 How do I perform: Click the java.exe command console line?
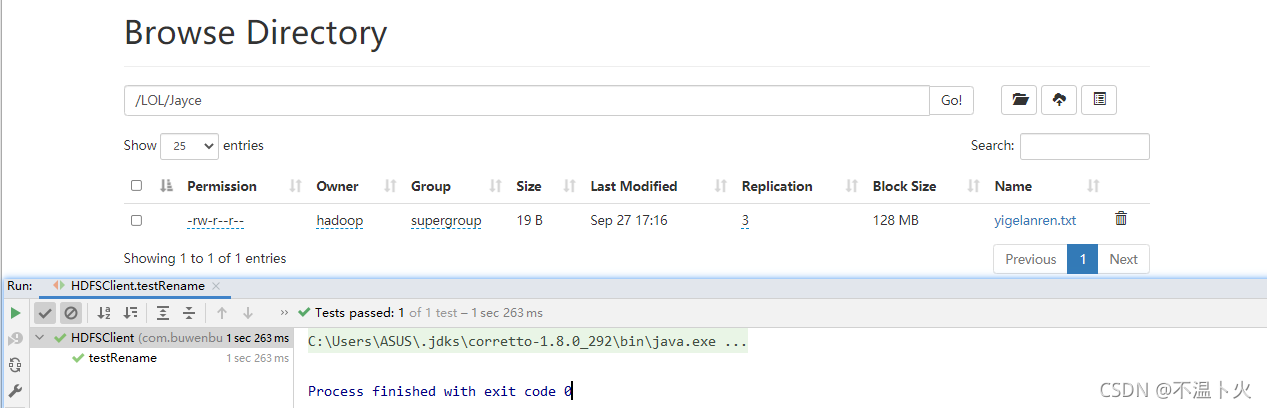point(527,342)
